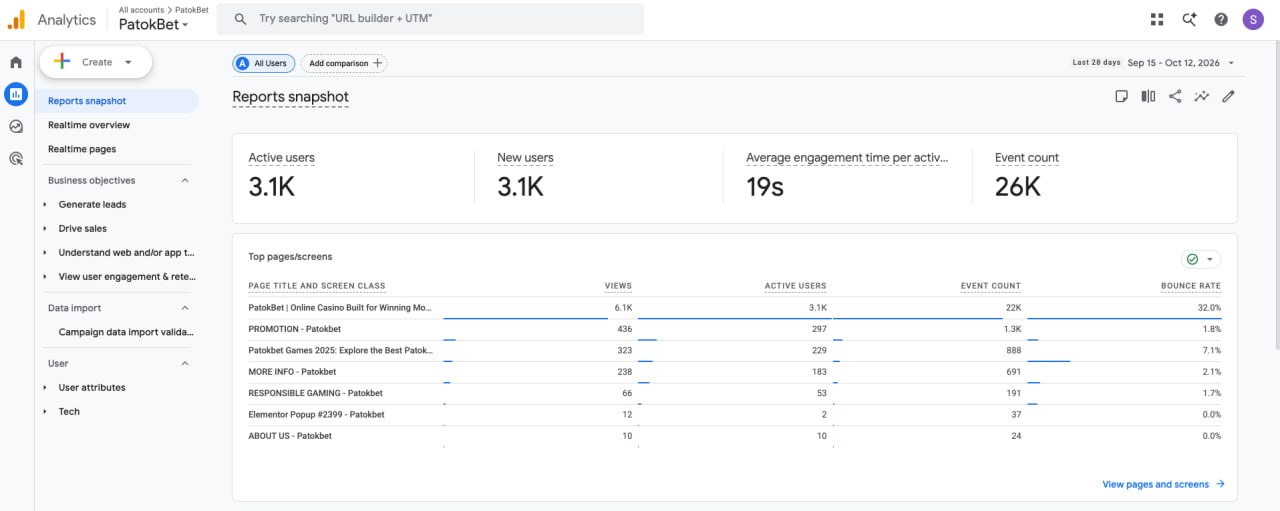Toggle the compare columns icon
This screenshot has width=1280, height=511.
pyautogui.click(x=1148, y=96)
